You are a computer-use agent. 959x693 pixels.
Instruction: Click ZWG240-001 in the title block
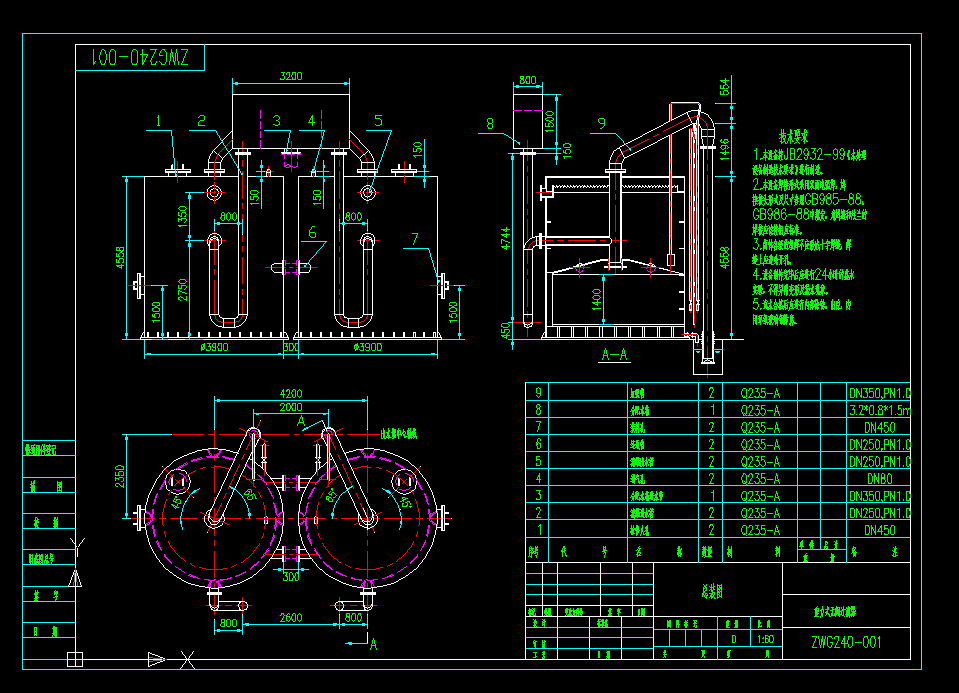click(846, 643)
